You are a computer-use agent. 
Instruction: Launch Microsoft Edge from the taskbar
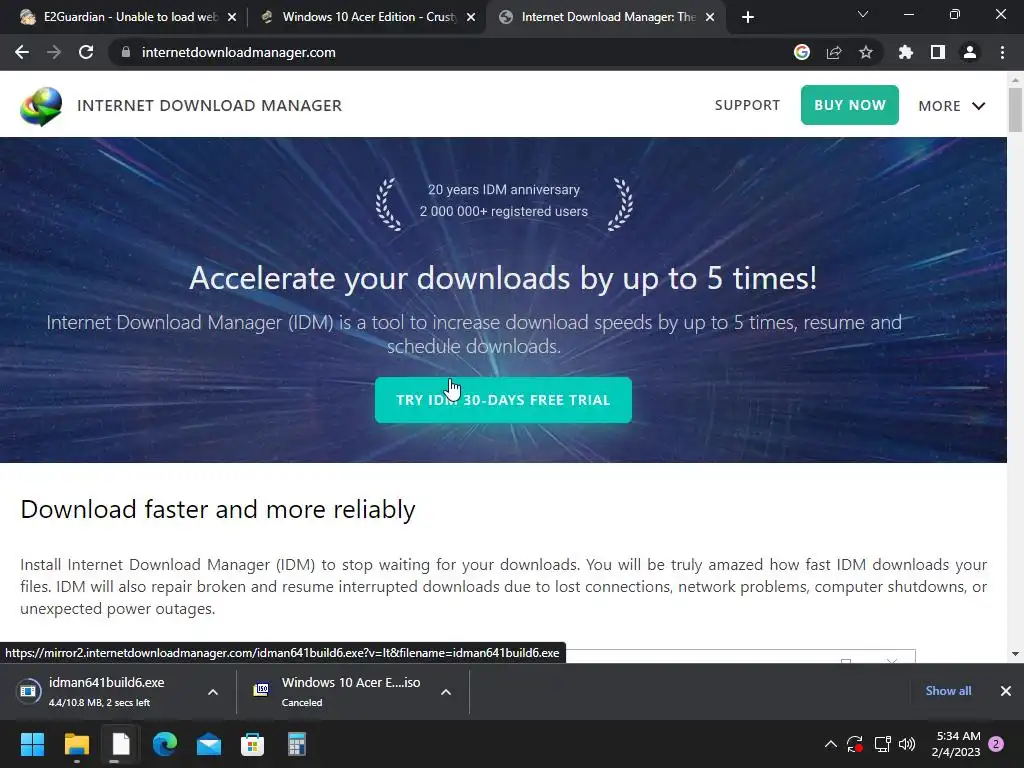(x=165, y=744)
